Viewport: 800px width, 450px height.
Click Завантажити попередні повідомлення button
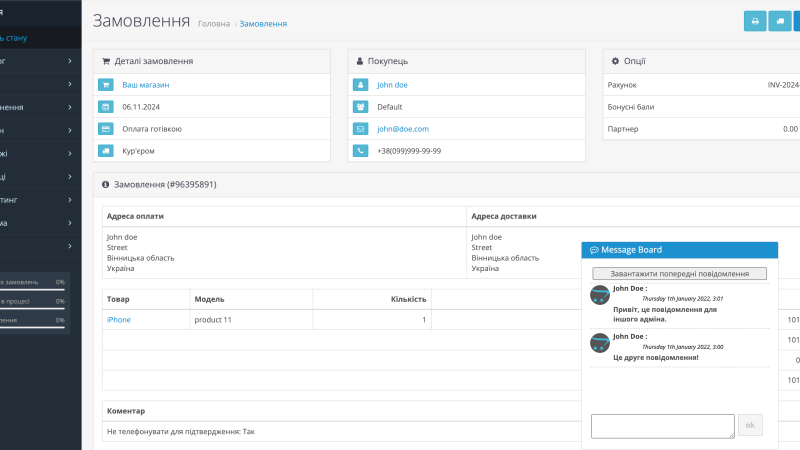click(680, 273)
